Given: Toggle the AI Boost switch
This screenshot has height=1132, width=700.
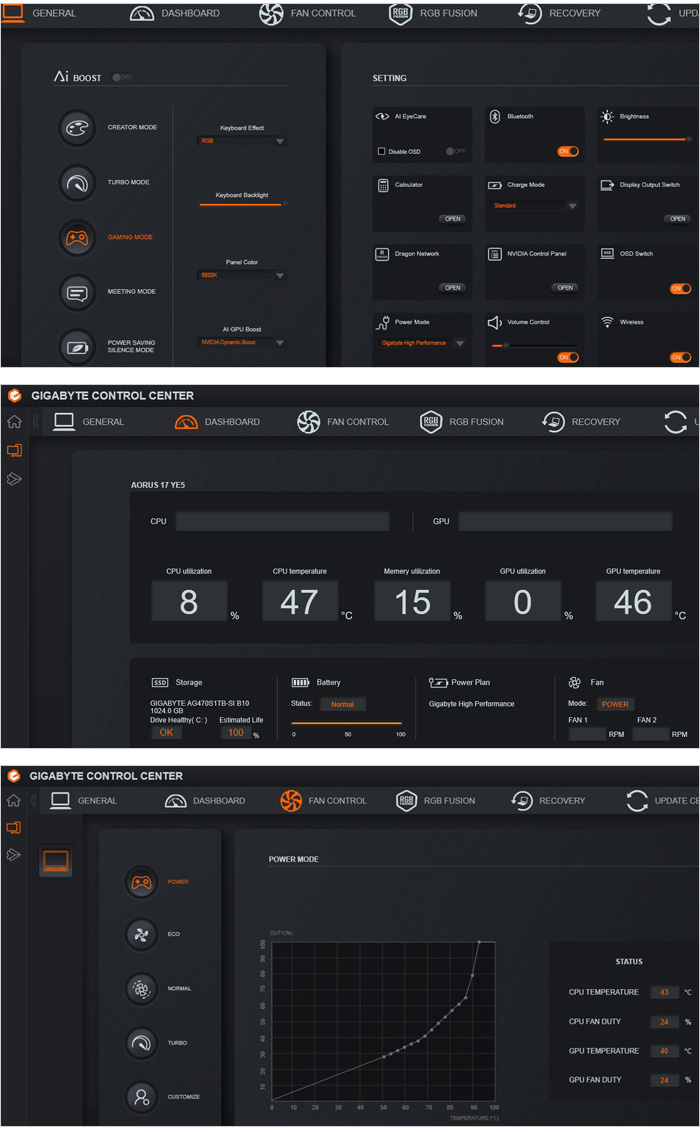Looking at the screenshot, I should click(x=122, y=77).
